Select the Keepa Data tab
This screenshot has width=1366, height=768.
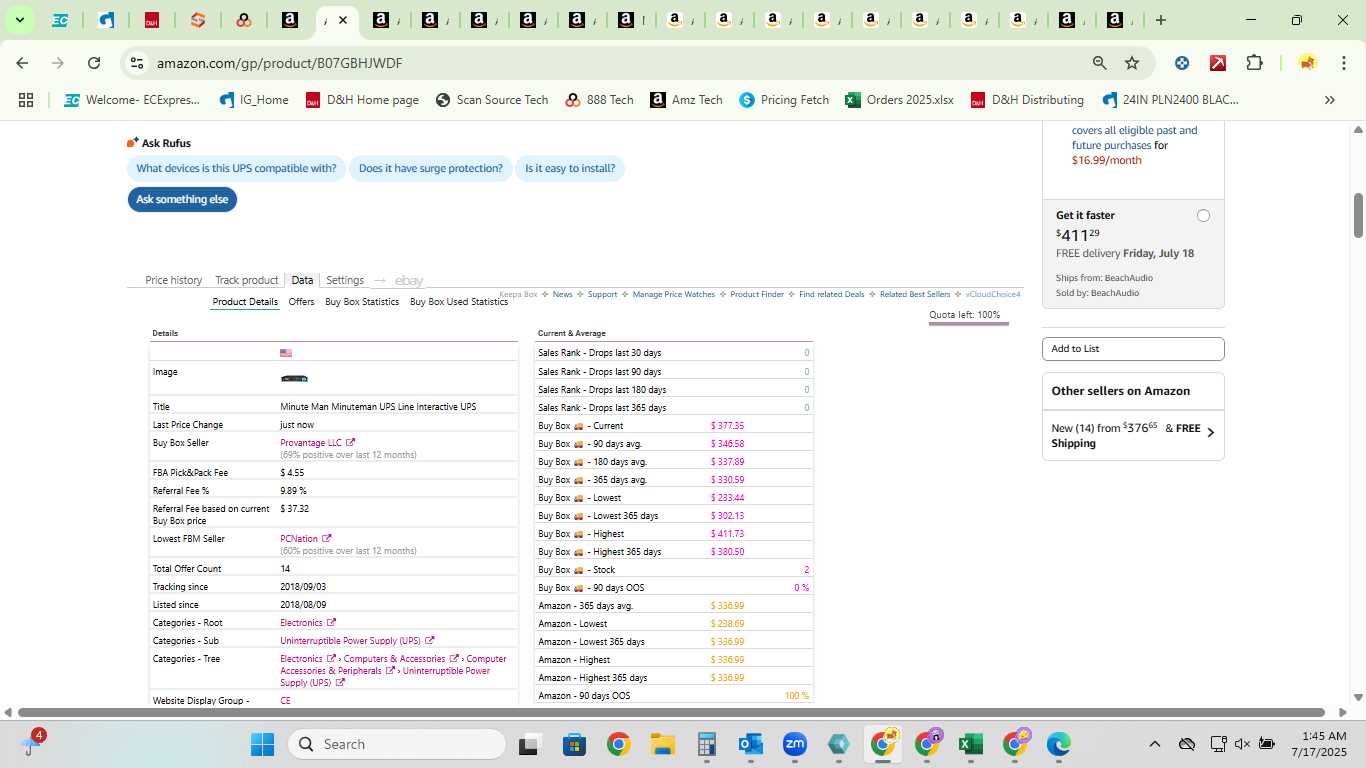click(x=302, y=280)
